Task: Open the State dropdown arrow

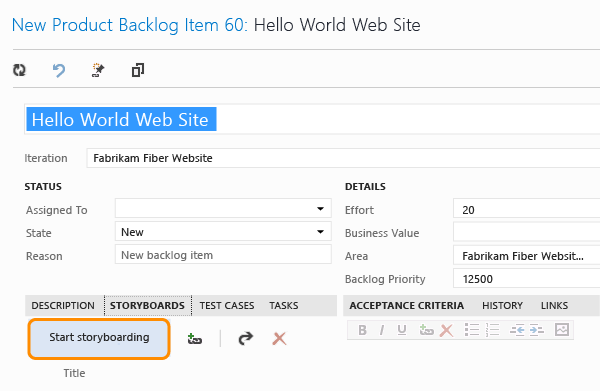Action: (x=320, y=232)
